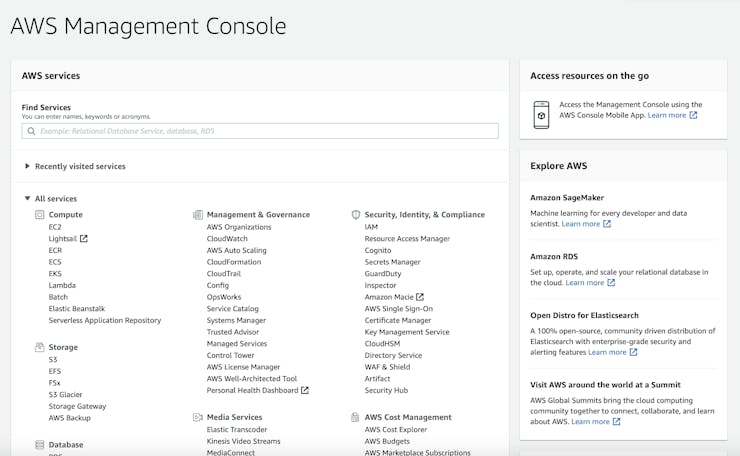Click the external link icon beside Personal Health Dashboard
The image size is (740, 456).
click(x=305, y=390)
